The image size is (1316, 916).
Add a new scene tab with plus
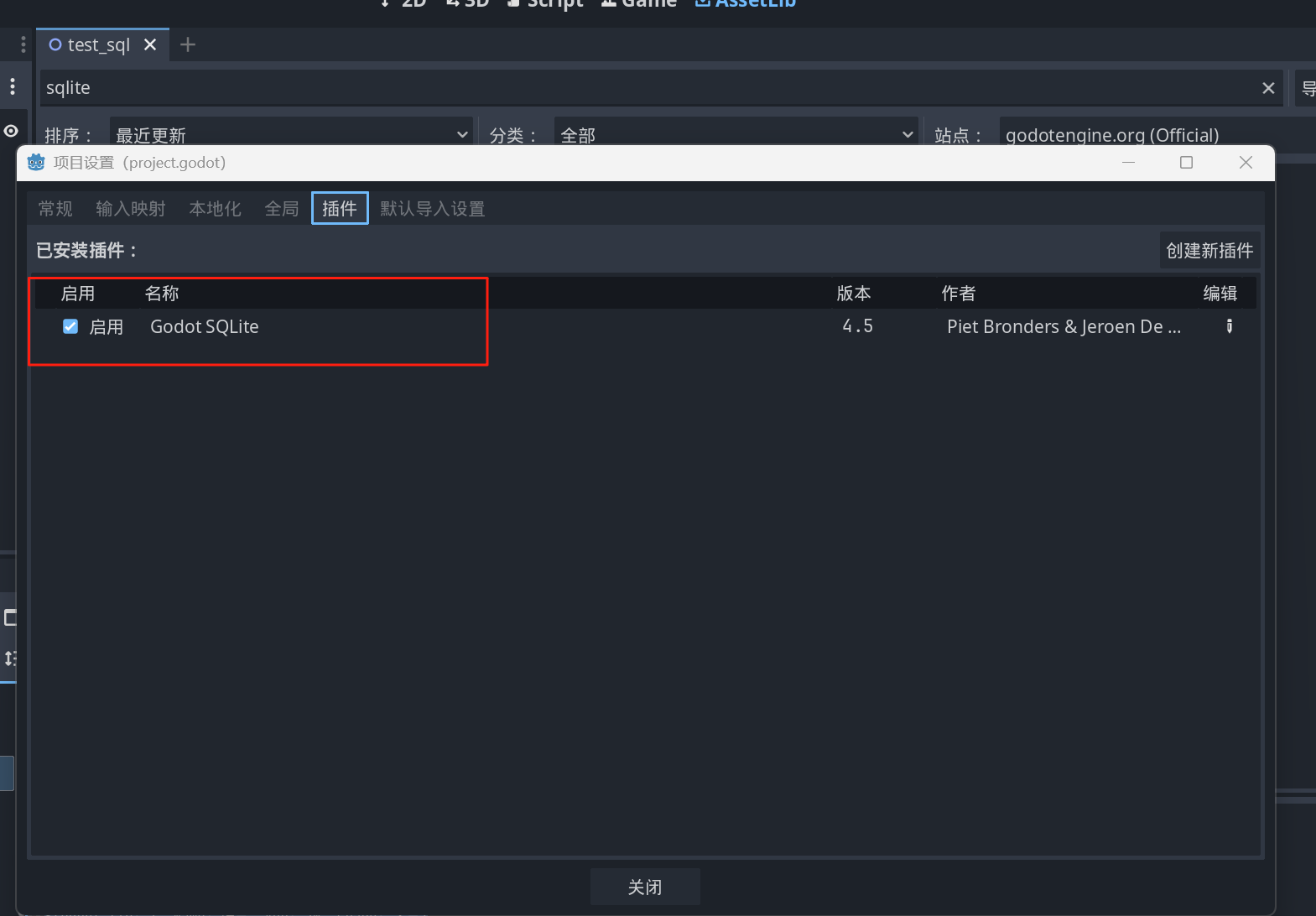188,44
